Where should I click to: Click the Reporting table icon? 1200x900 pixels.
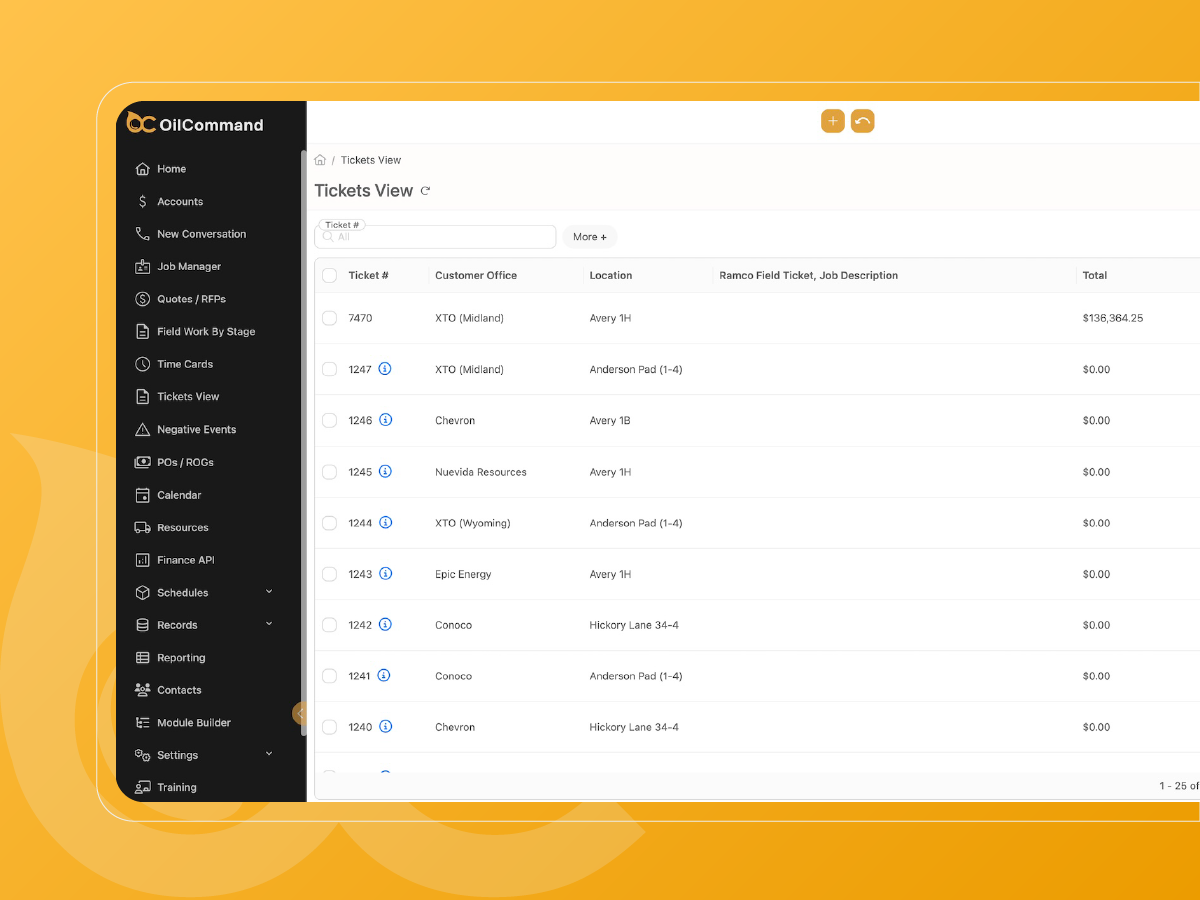(x=142, y=658)
